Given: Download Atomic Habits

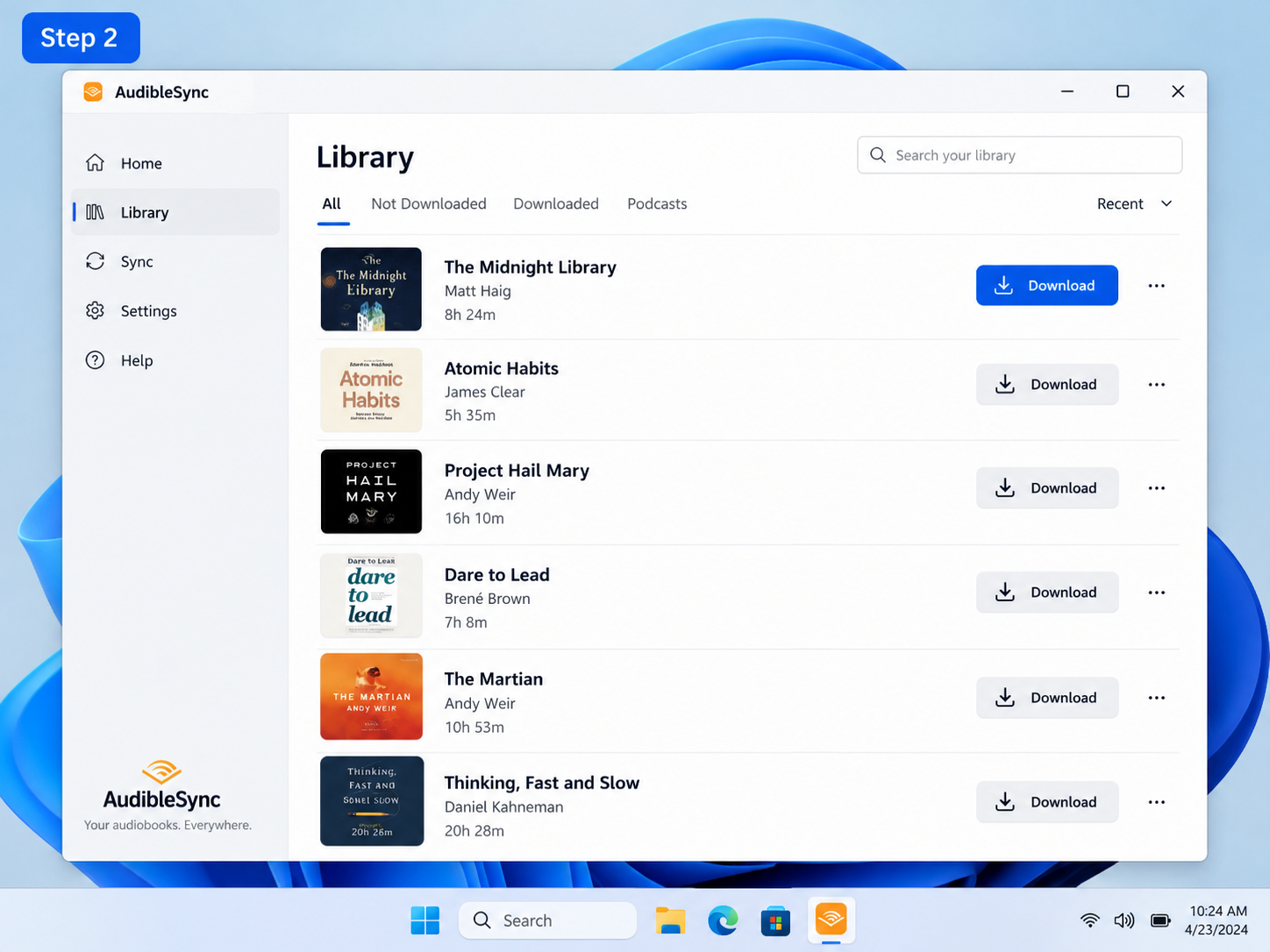Looking at the screenshot, I should (1047, 385).
